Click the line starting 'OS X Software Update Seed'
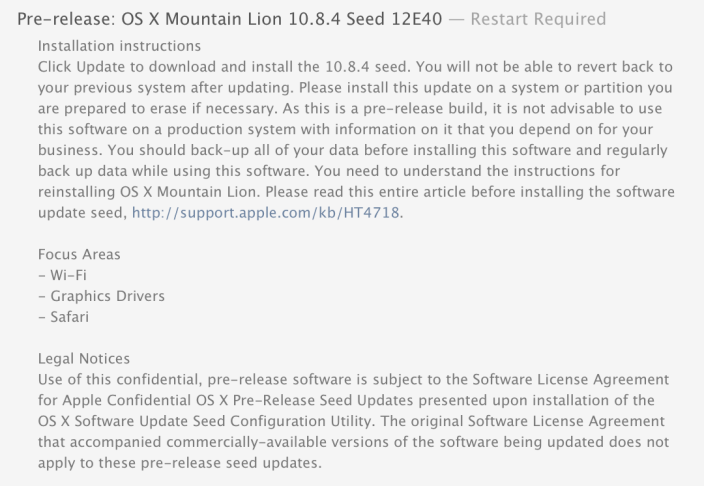Screen dimensions: 704x486 [351, 421]
